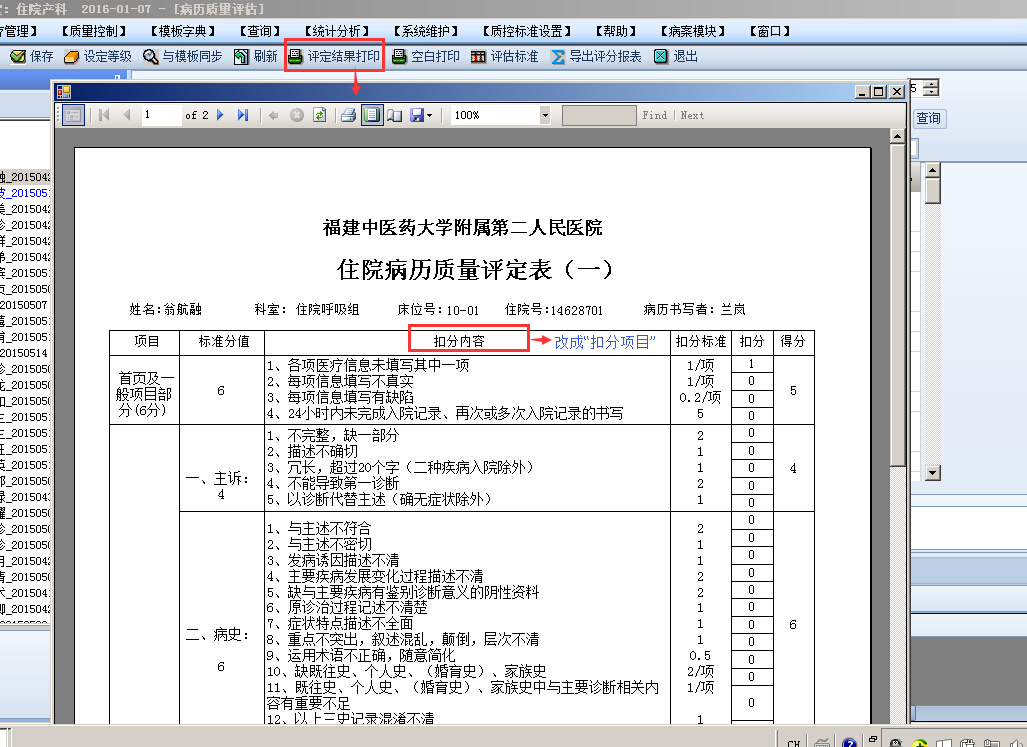Open the 质控标准设置 menu
1027x747 pixels.
(x=527, y=31)
